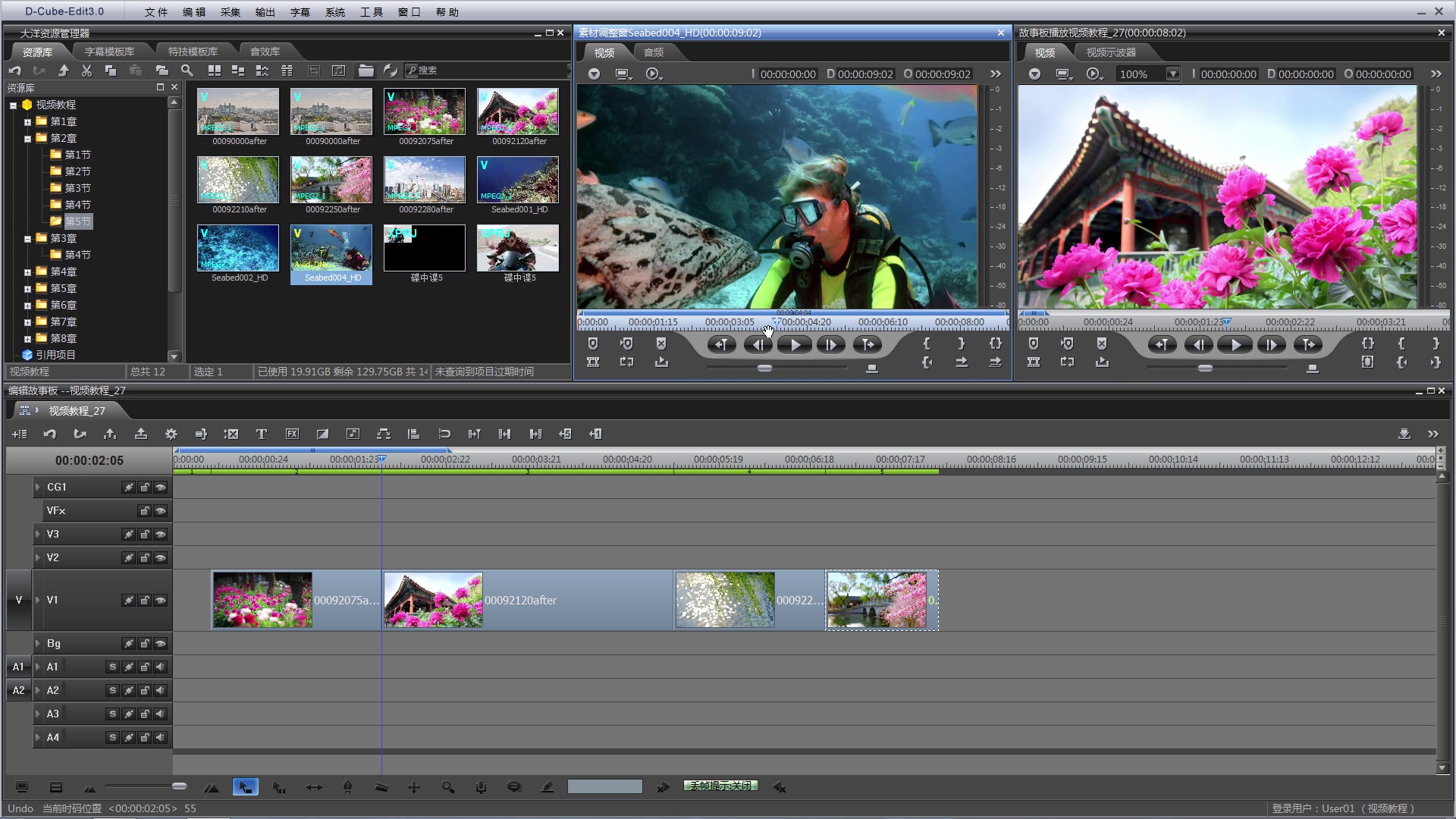Click the download icon at timeline toolbar right

point(1404,434)
